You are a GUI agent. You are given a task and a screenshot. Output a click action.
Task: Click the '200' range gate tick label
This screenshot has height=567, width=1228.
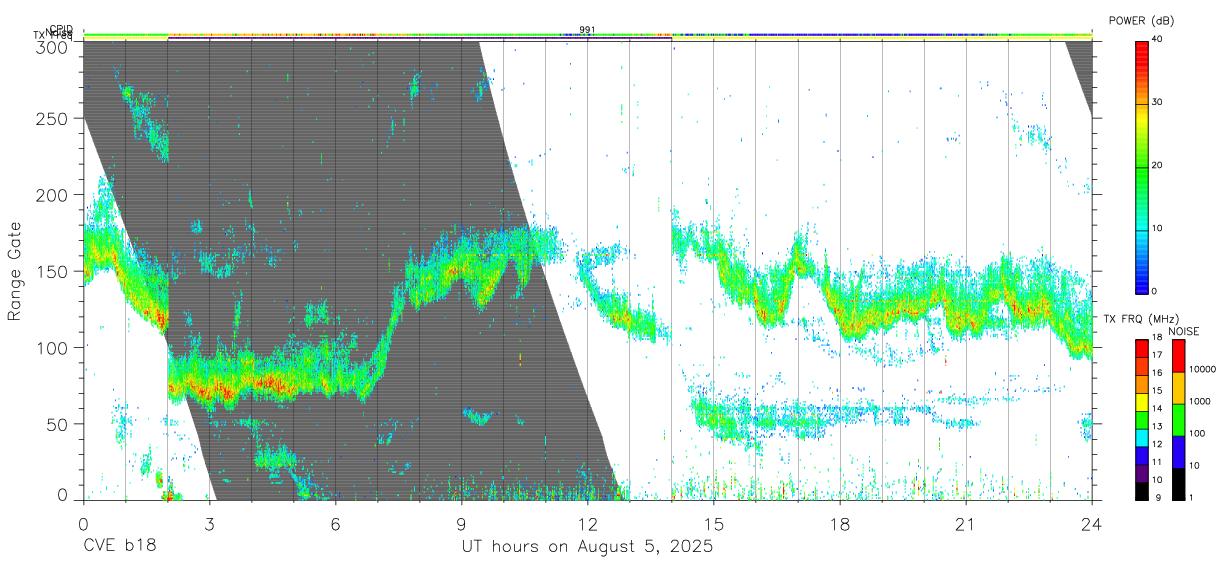point(51,195)
